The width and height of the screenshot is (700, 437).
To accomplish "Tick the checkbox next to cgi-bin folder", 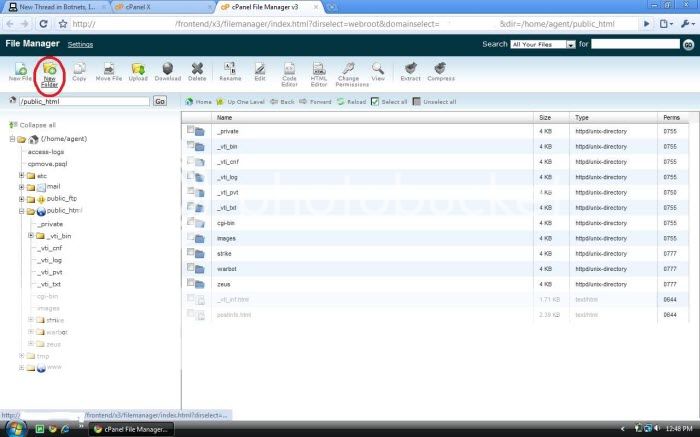I will [190, 223].
